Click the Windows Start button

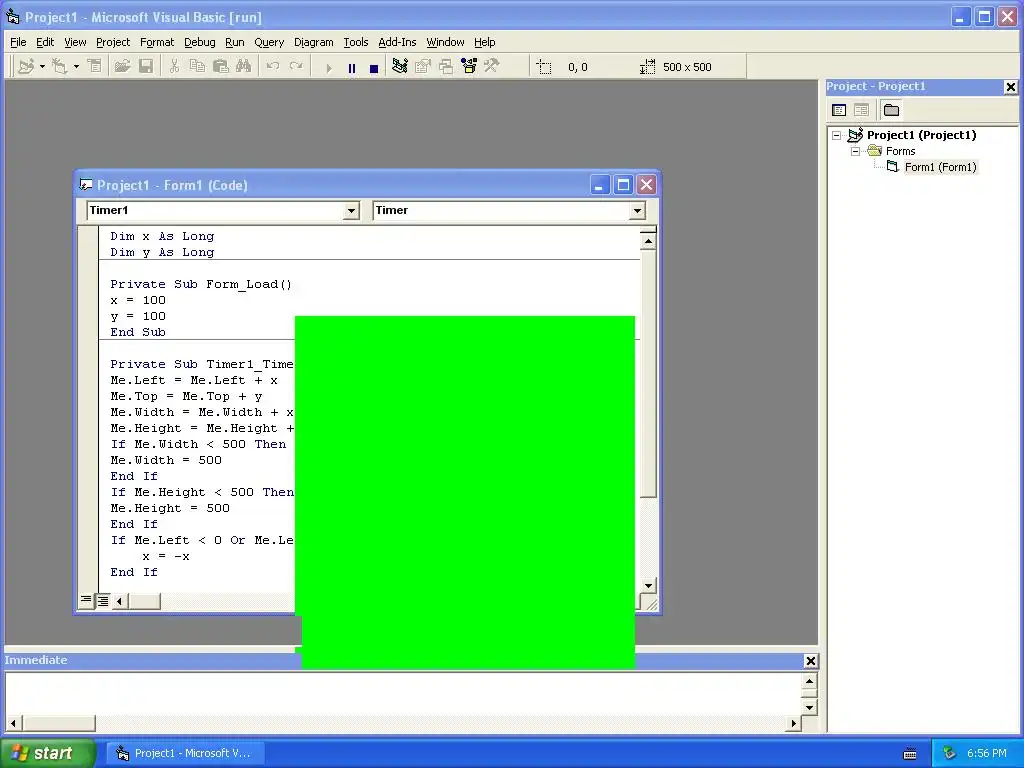pyautogui.click(x=47, y=753)
